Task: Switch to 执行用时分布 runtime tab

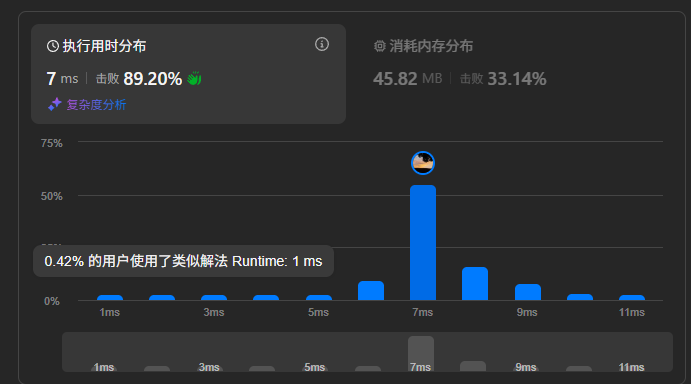Action: pos(188,74)
